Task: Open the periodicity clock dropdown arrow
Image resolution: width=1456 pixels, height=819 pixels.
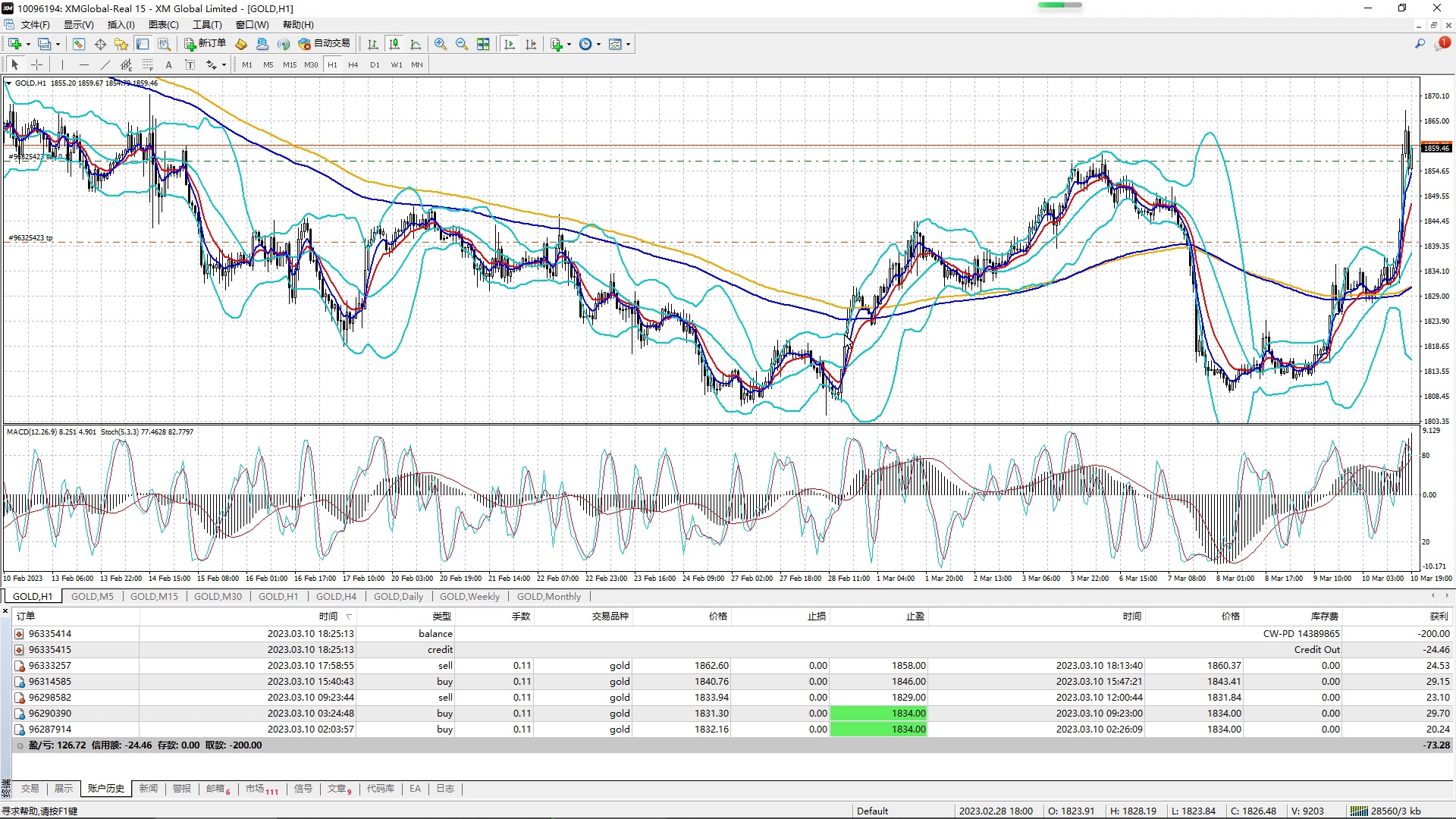Action: tap(598, 44)
